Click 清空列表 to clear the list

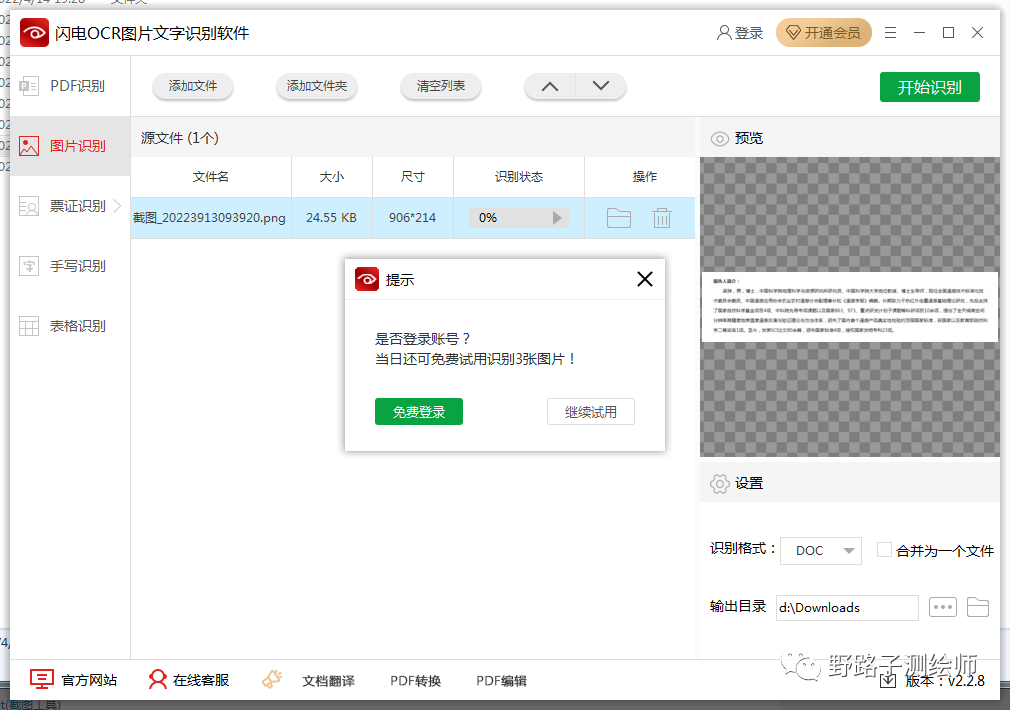[x=441, y=86]
